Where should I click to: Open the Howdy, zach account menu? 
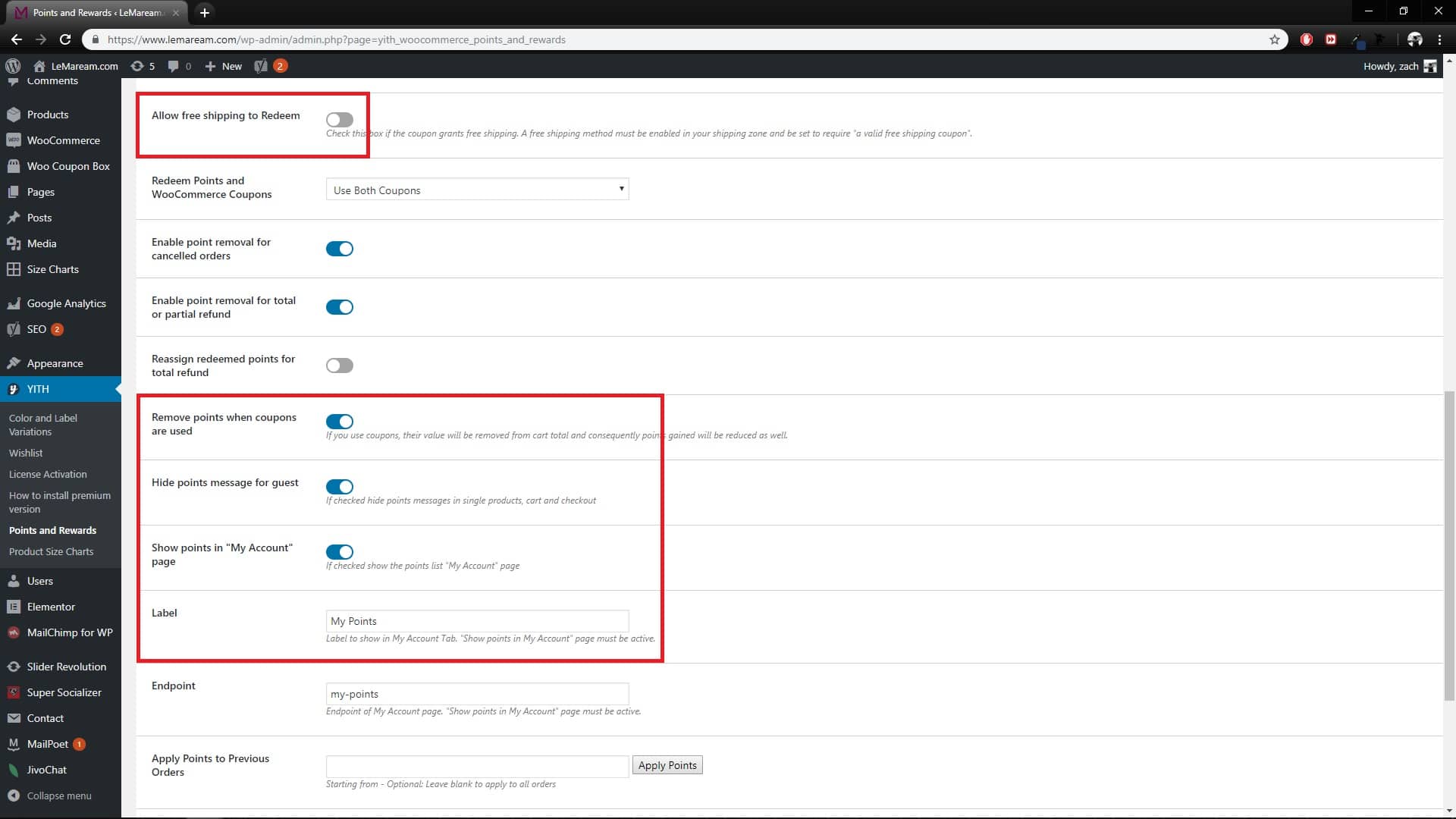tap(1400, 66)
